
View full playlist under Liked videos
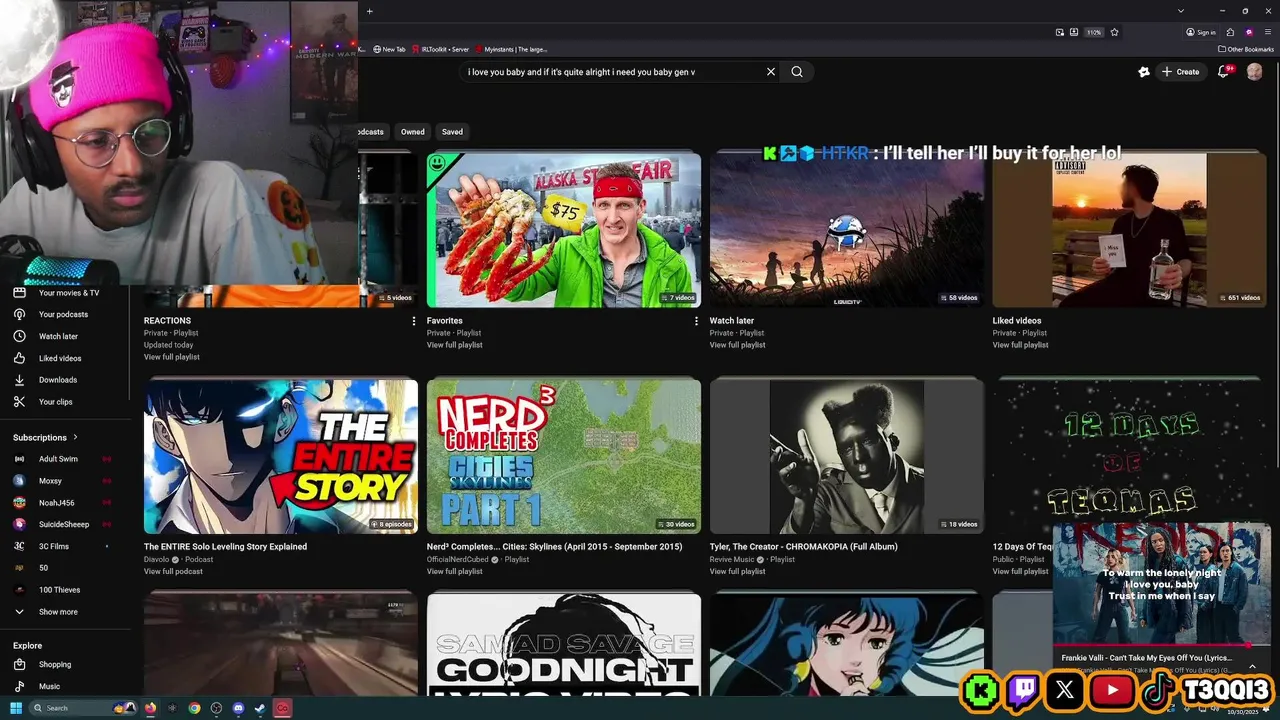point(1020,345)
